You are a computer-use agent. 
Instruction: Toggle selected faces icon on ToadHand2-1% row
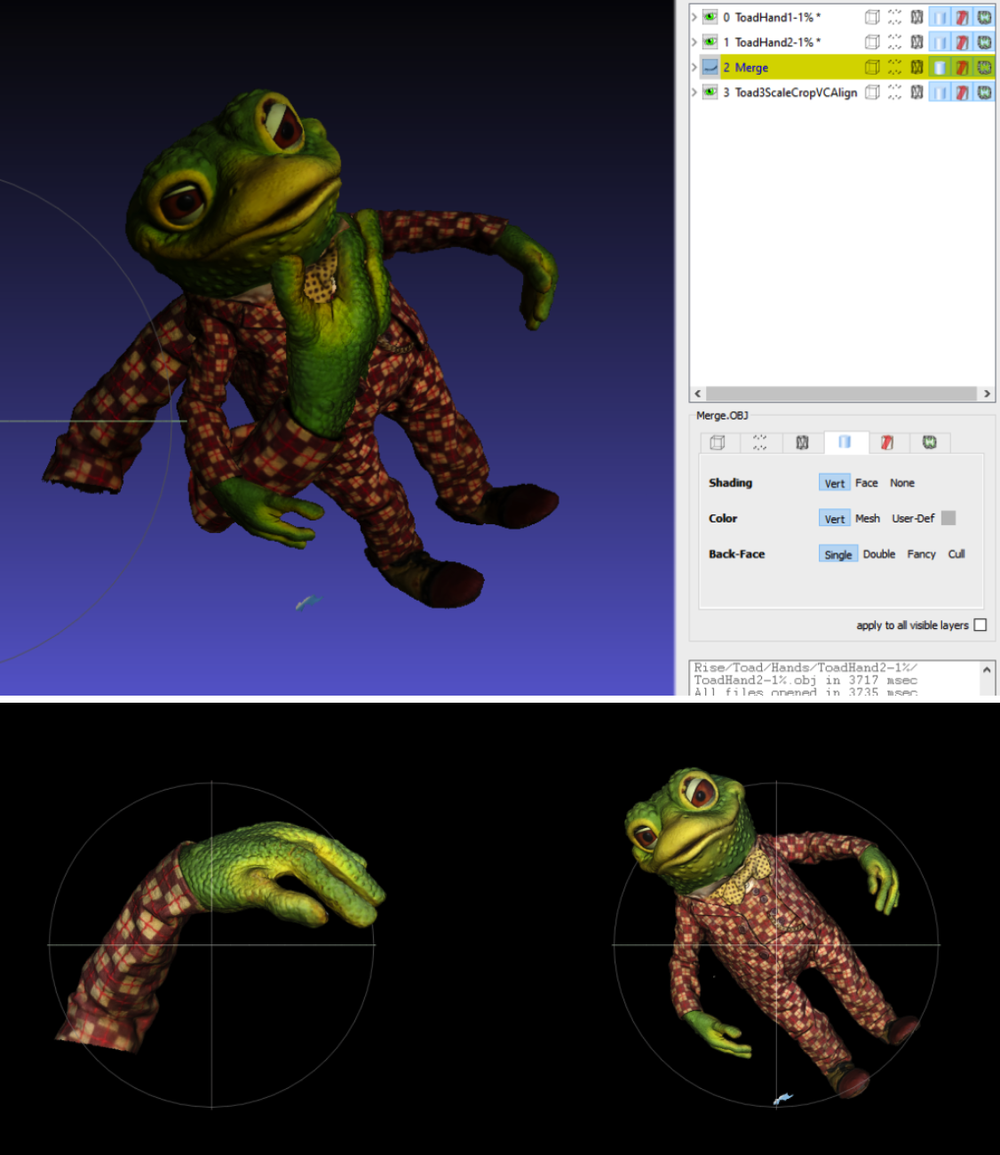962,42
